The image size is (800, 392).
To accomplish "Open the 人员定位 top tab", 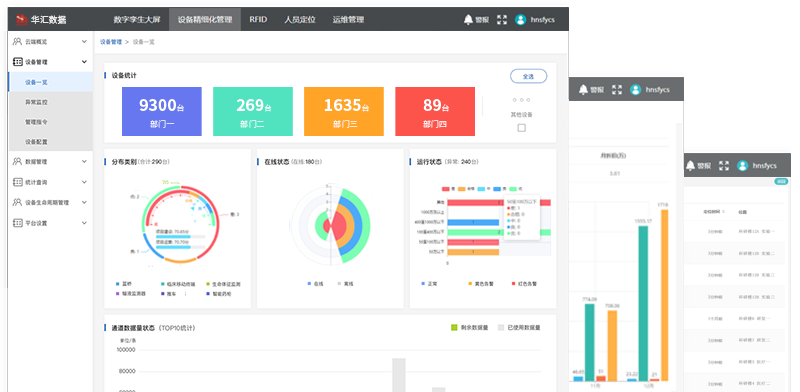I will (300, 19).
